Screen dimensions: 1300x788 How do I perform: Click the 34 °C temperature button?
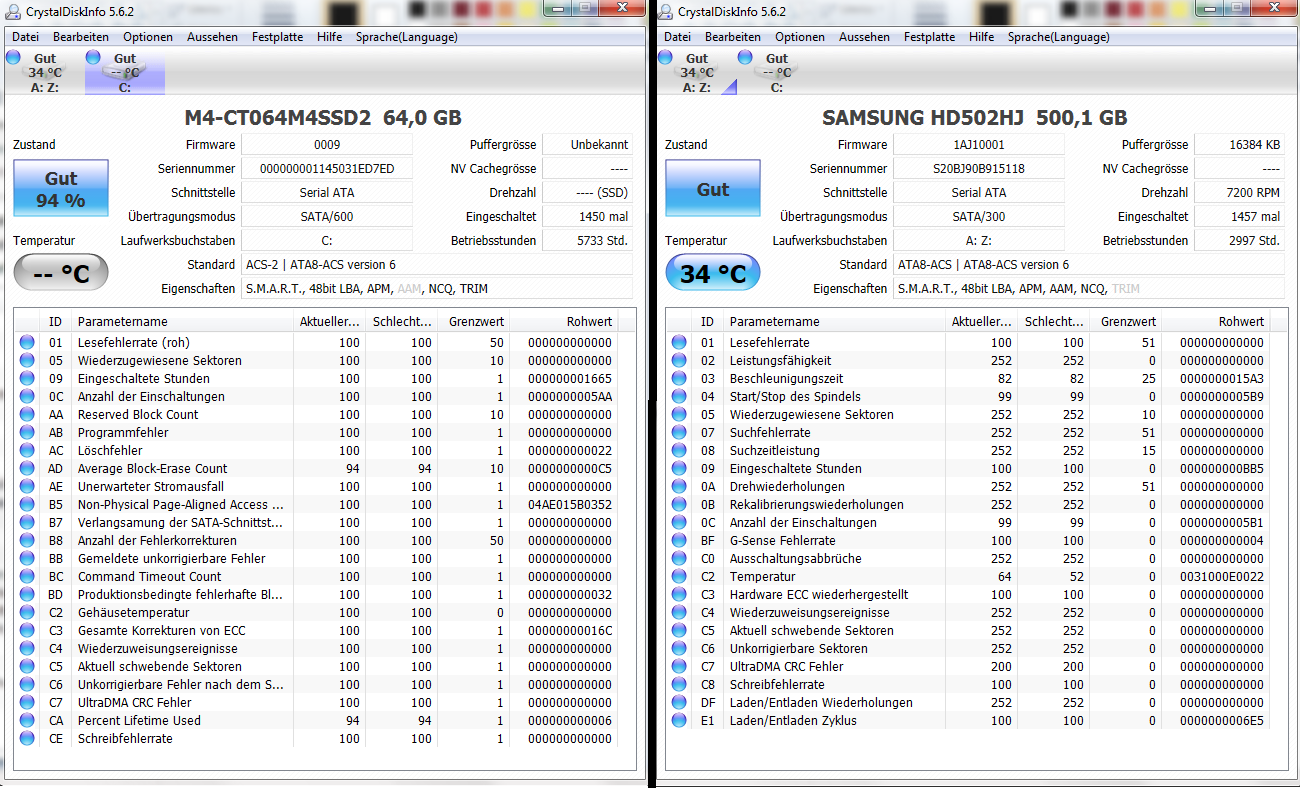[713, 273]
